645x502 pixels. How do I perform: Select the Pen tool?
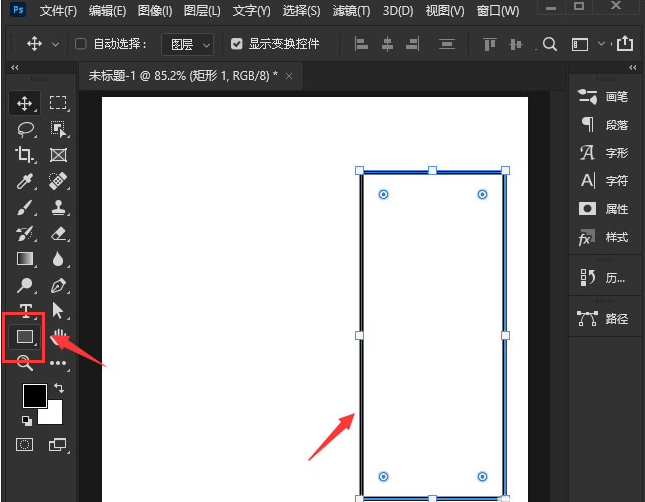(58, 285)
